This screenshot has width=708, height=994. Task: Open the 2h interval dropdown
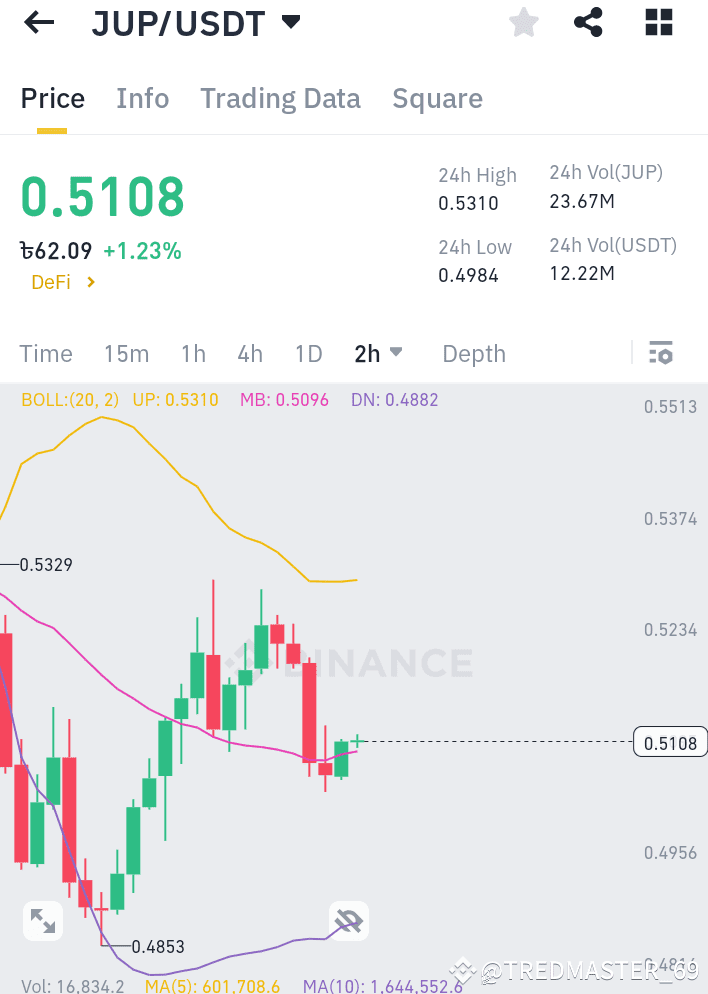tap(396, 353)
